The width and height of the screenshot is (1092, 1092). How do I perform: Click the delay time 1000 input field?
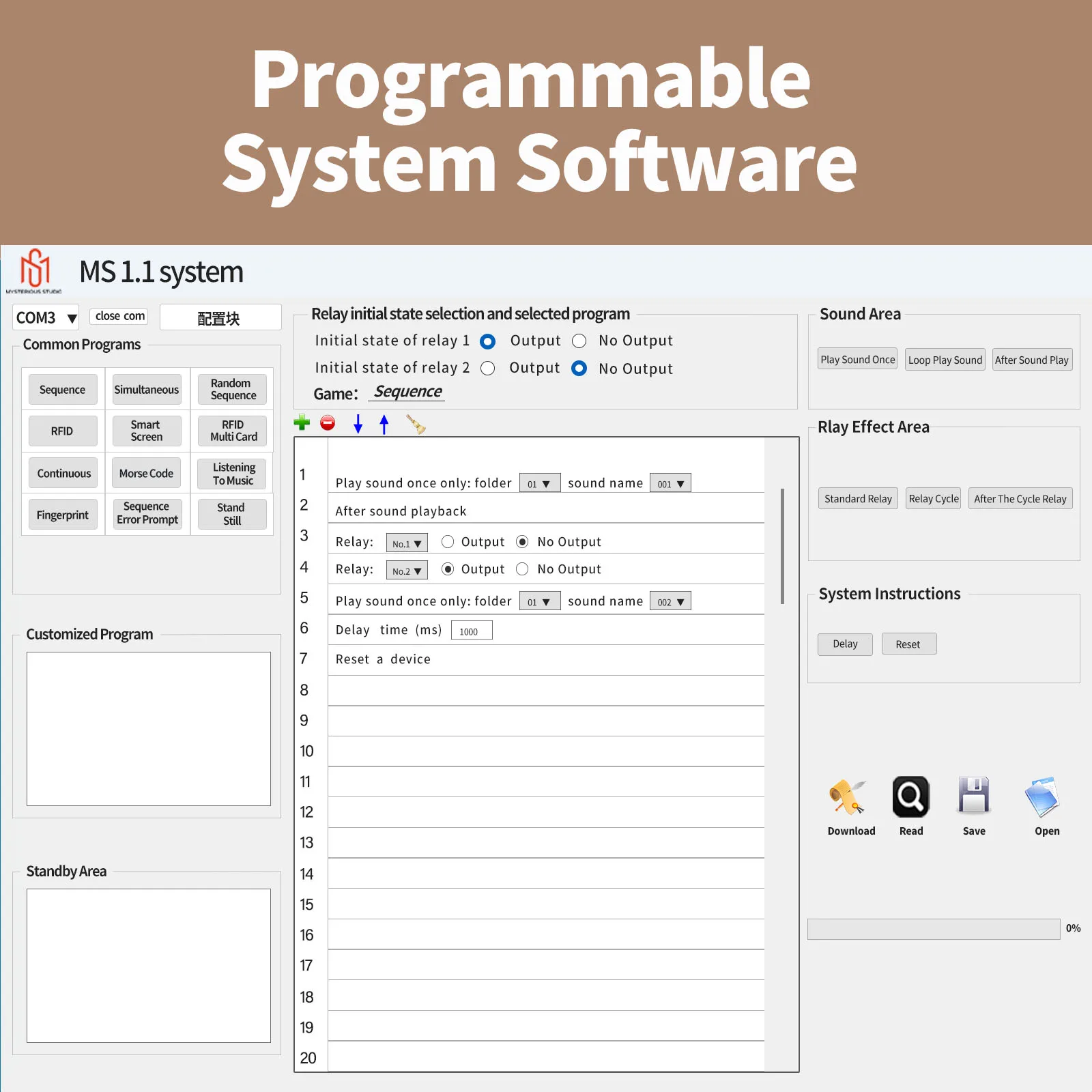click(x=472, y=631)
